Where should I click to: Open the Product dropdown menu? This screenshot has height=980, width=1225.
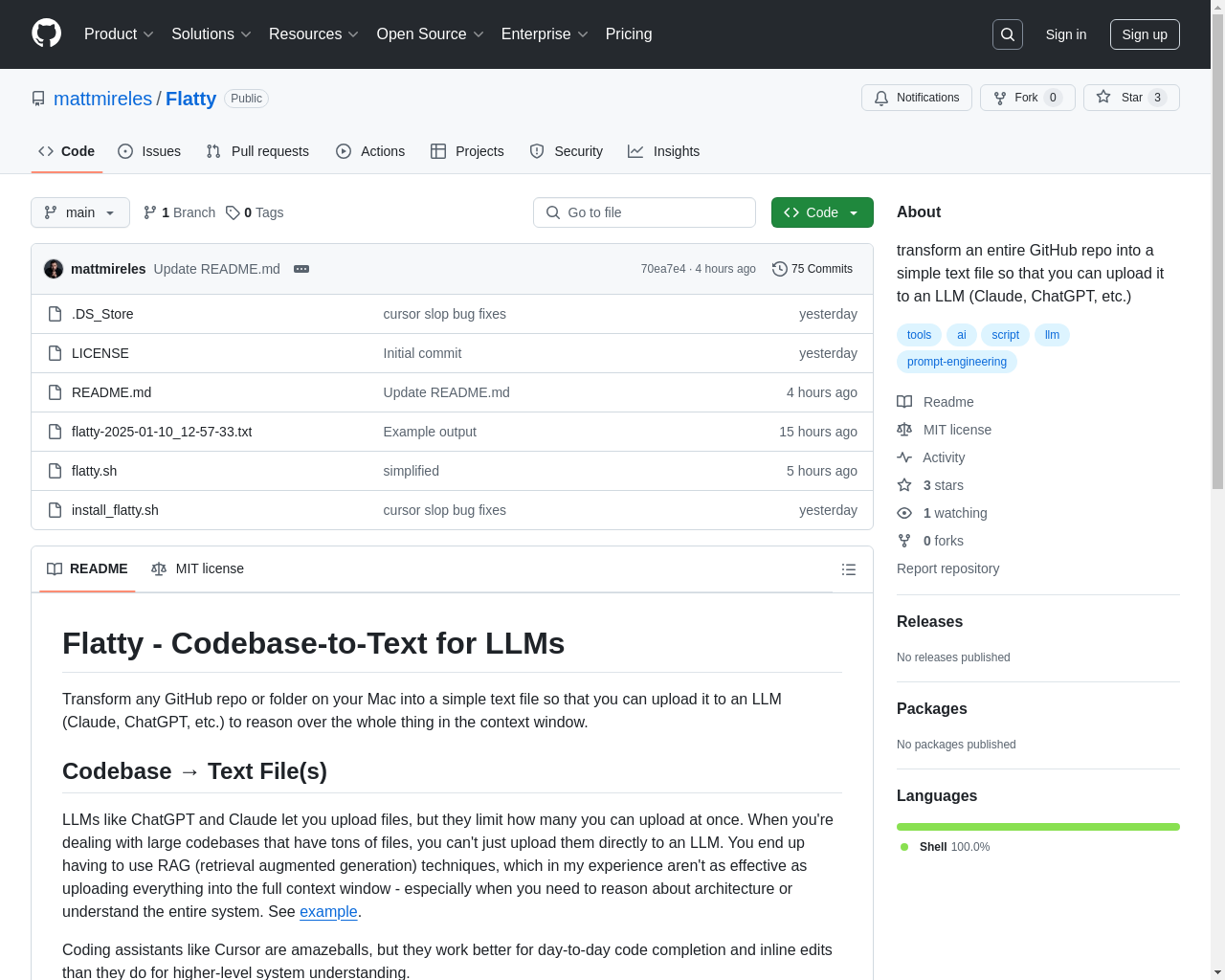coord(119,34)
